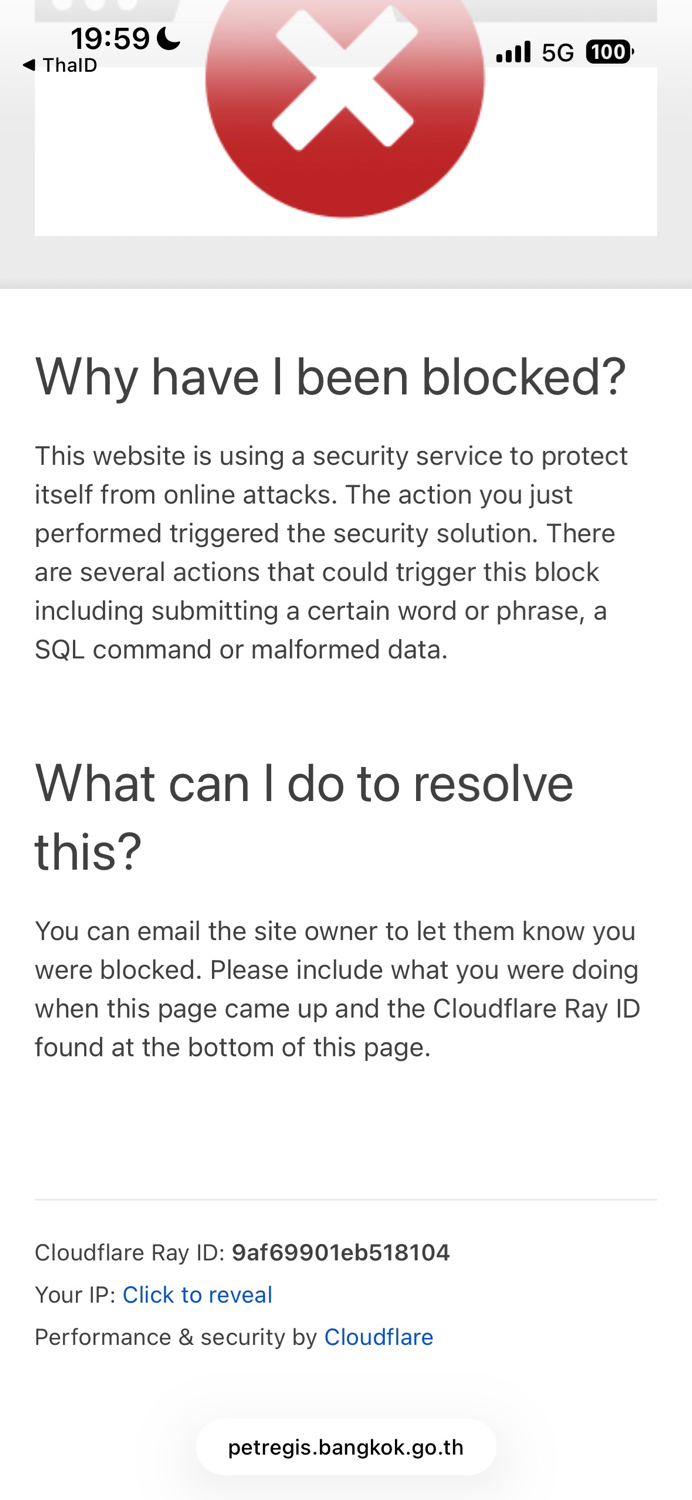The height and width of the screenshot is (1500, 692).
Task: Open the Cloudflare link
Action: (x=378, y=1337)
